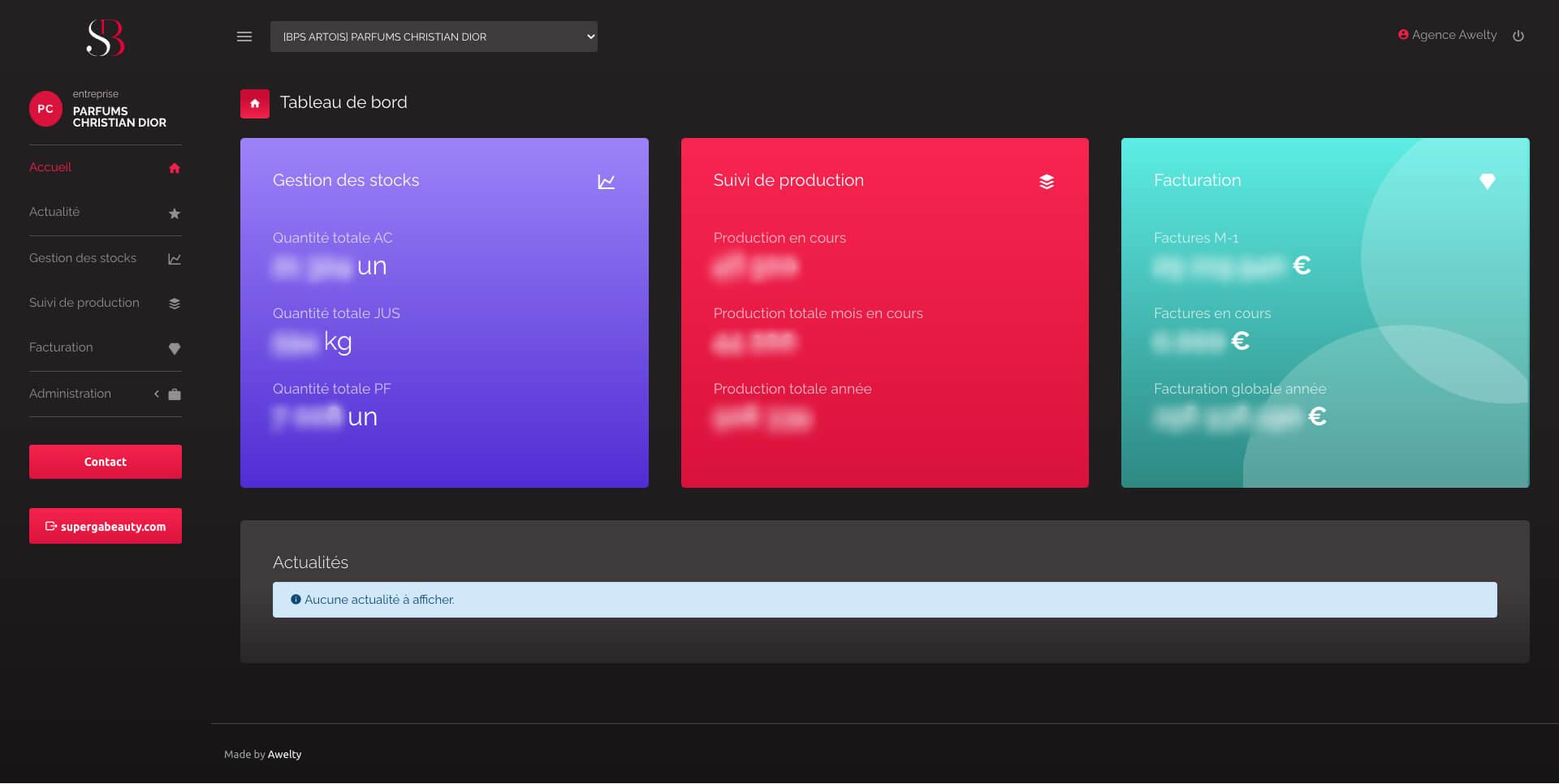
Task: Open the Agence Awelty user account
Action: pyautogui.click(x=1453, y=35)
